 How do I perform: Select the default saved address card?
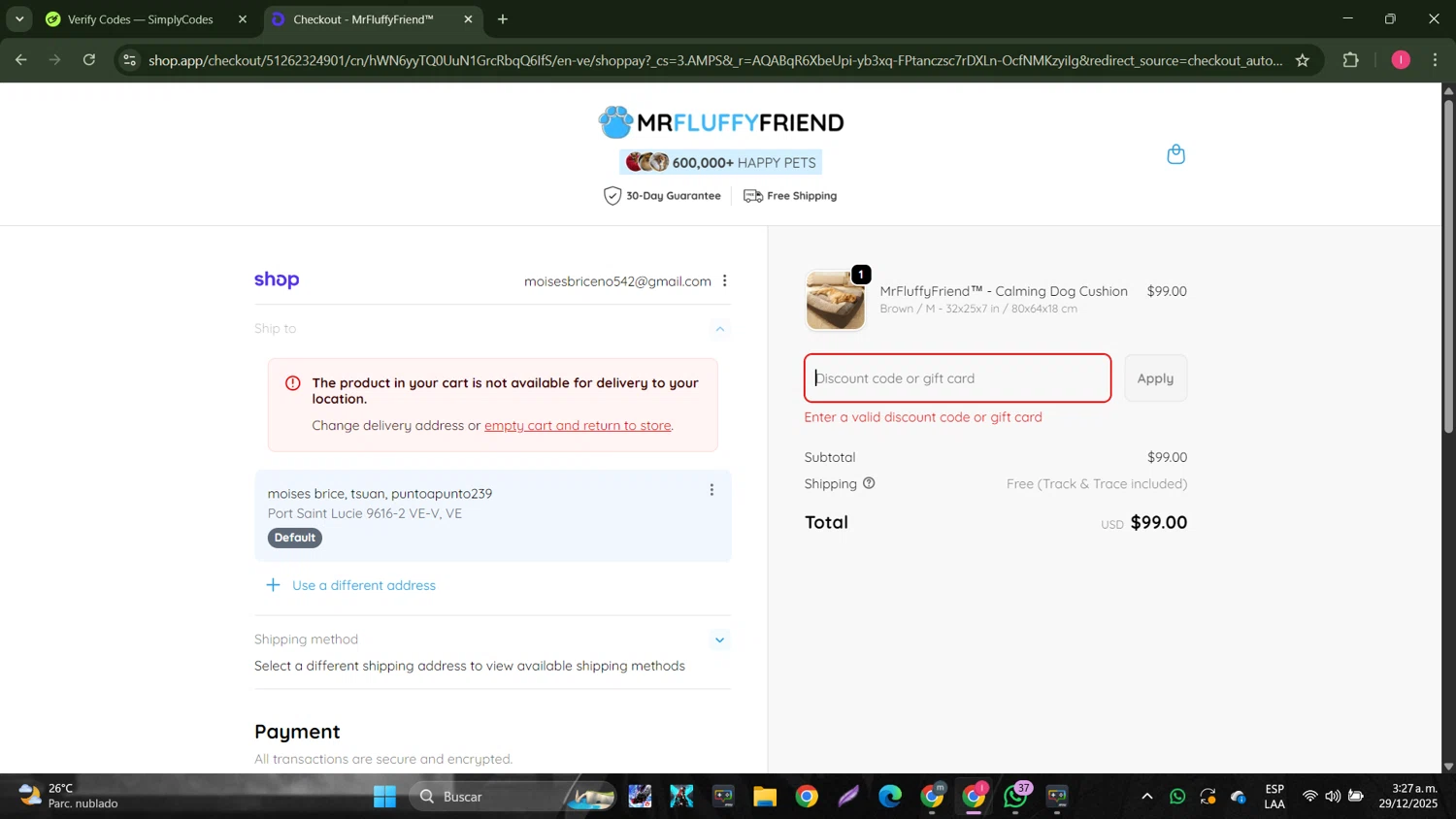pos(492,515)
